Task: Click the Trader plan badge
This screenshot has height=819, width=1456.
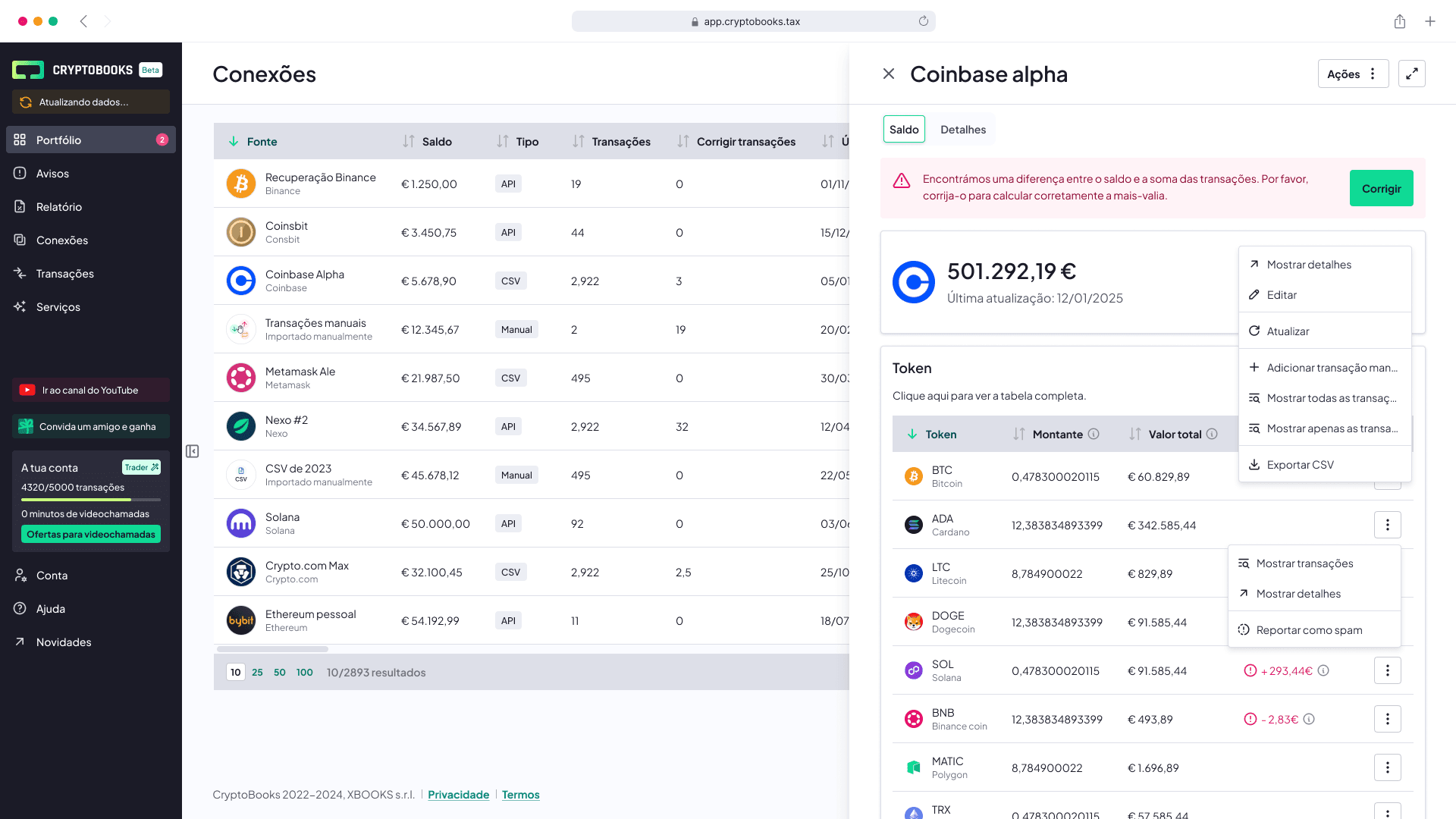Action: click(141, 467)
